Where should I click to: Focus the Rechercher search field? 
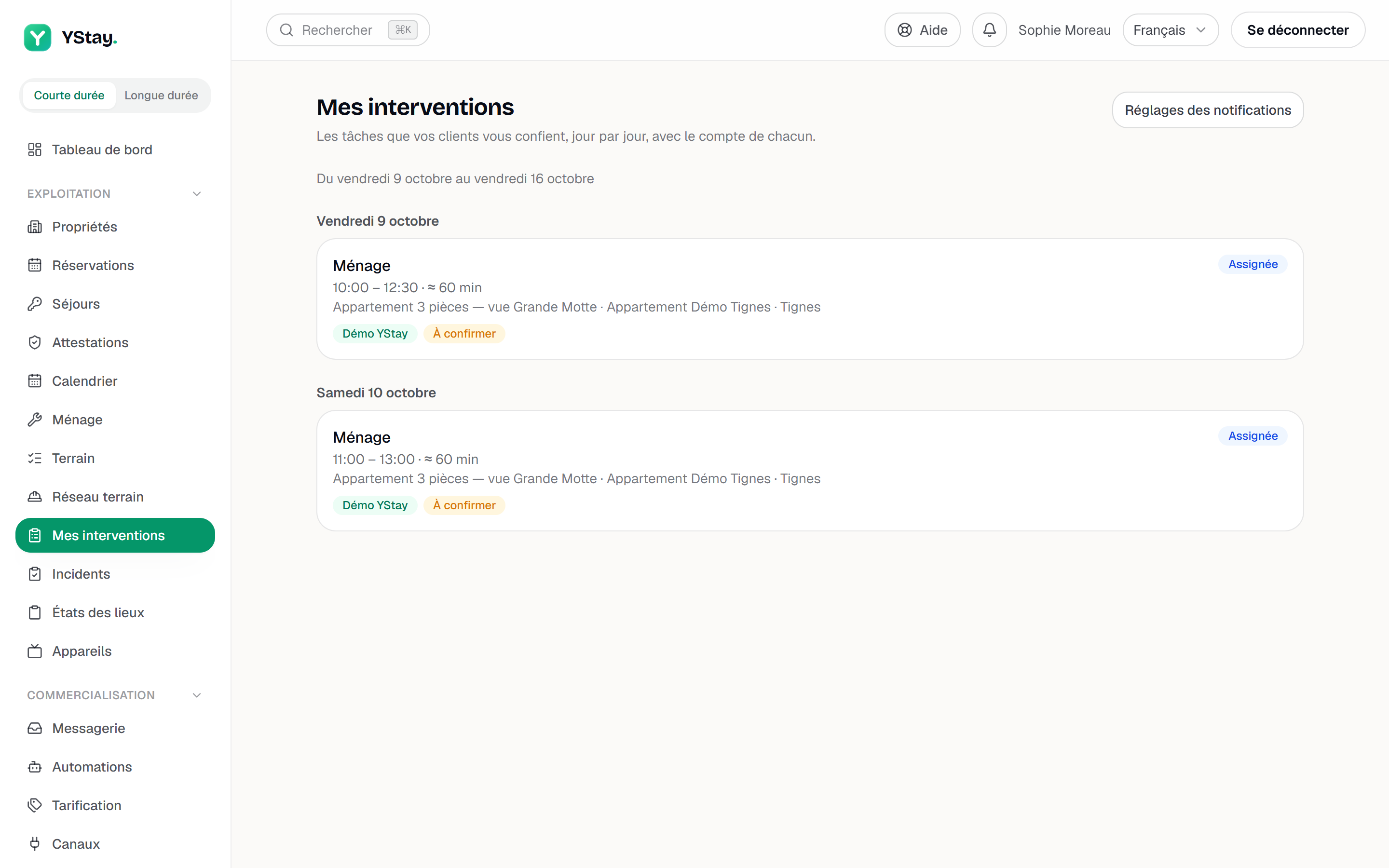tap(348, 30)
